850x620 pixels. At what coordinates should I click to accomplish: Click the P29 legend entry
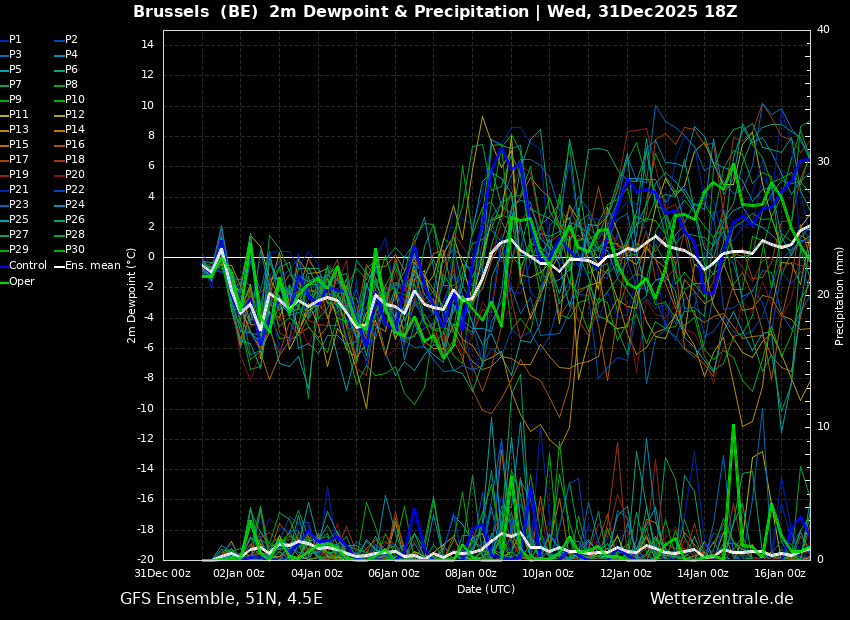click(x=14, y=249)
